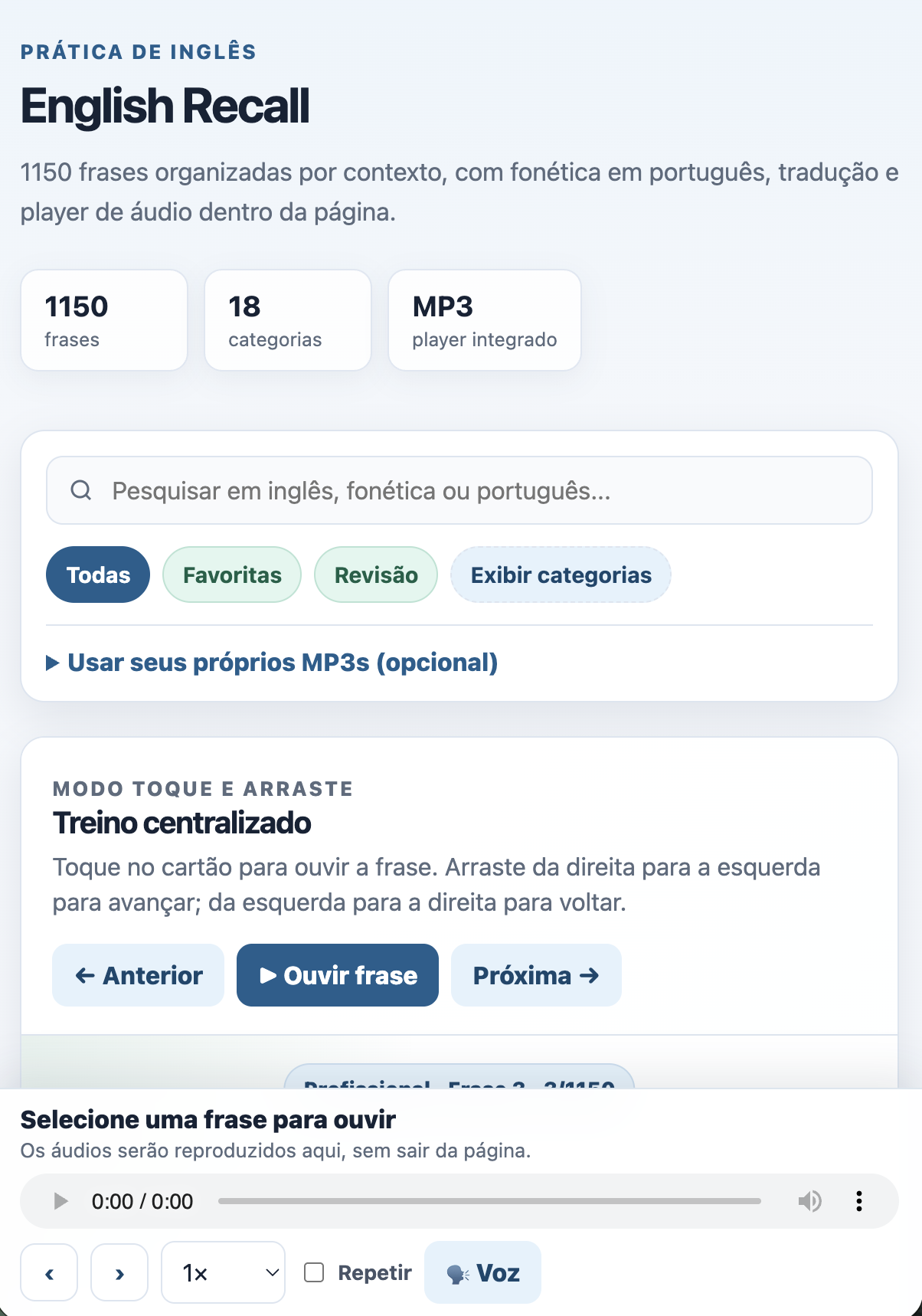
Task: Open the Voz voice settings
Action: [482, 1272]
